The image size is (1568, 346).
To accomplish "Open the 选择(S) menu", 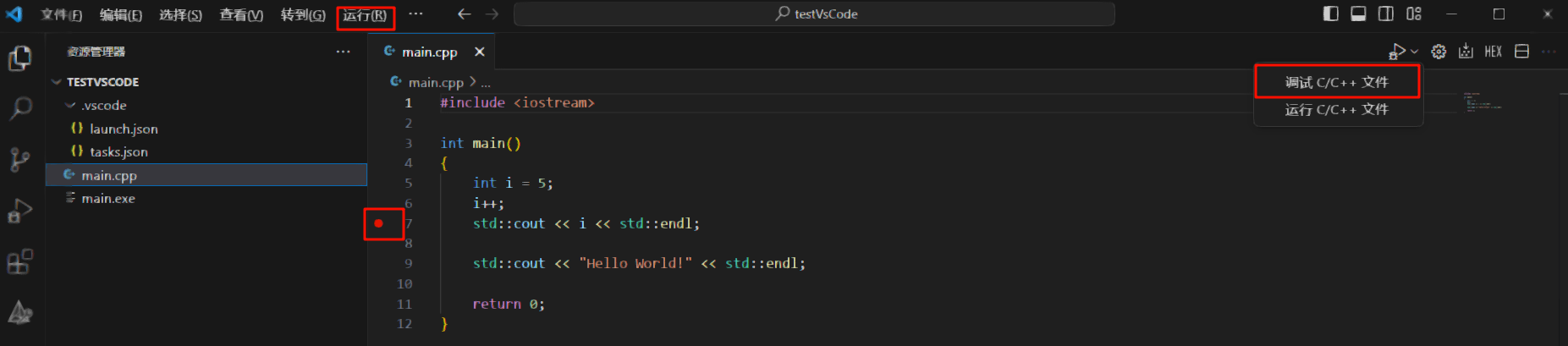I will coord(181,14).
